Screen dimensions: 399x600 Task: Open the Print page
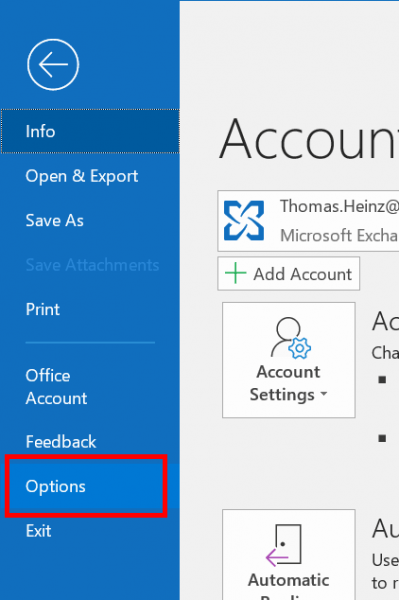click(42, 309)
